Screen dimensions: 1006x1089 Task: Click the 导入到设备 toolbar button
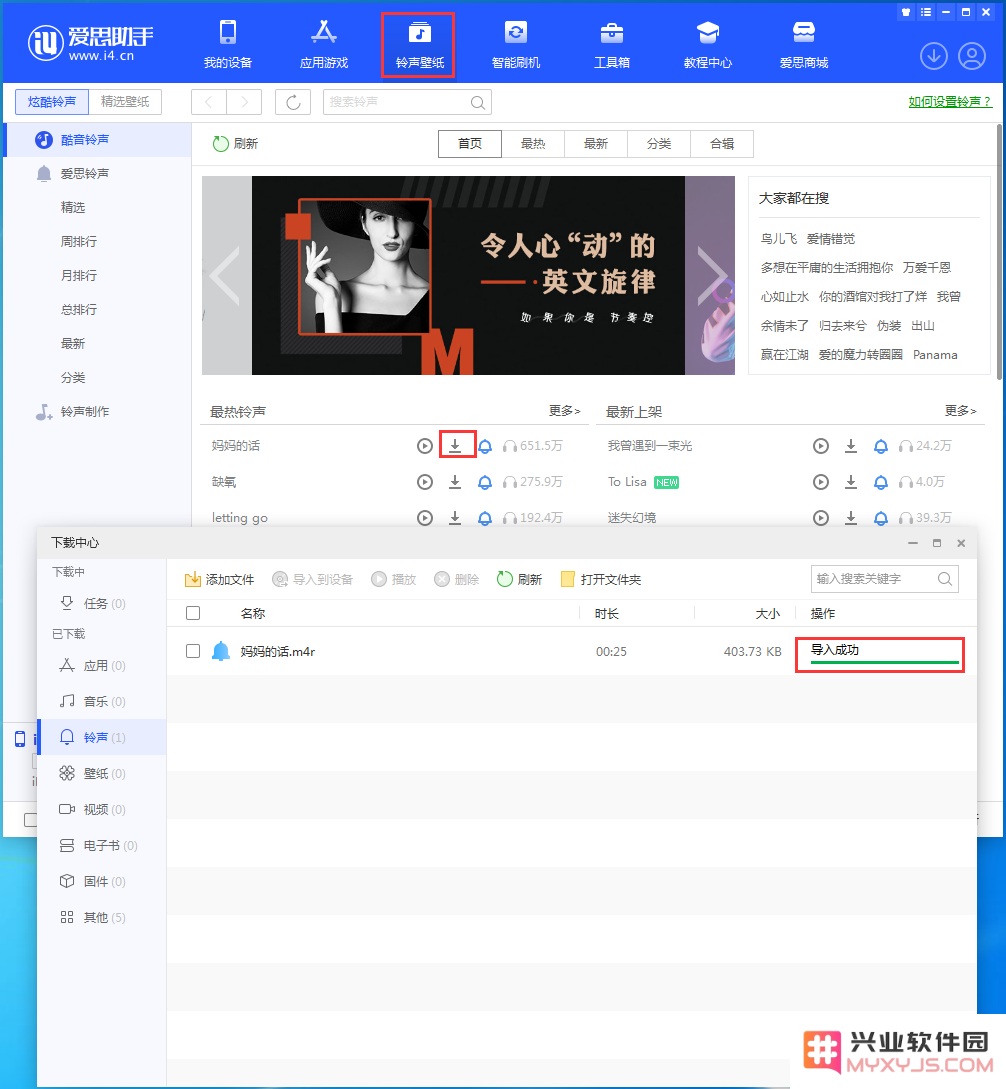pyautogui.click(x=312, y=579)
